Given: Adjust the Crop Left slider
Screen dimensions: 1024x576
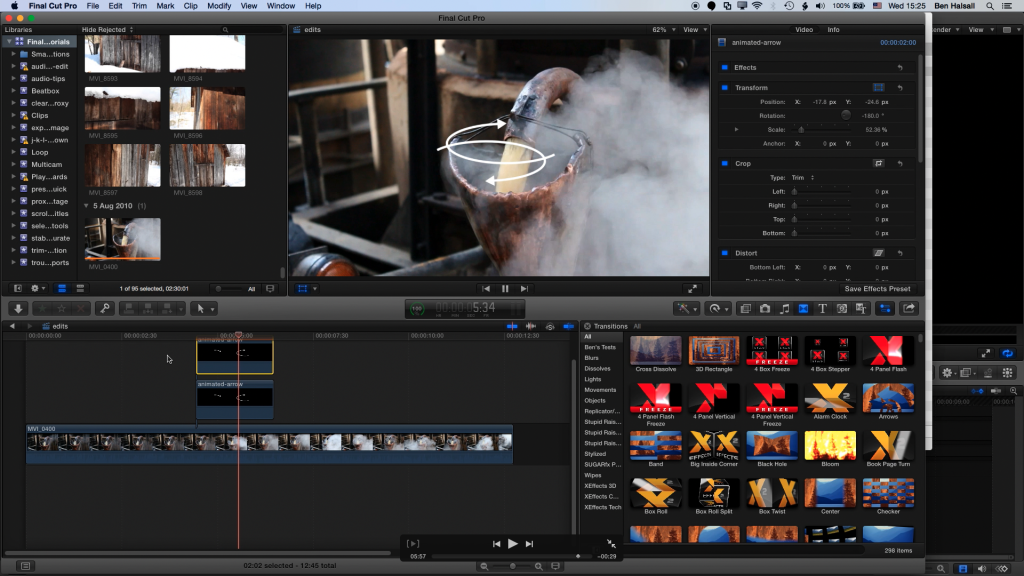Looking at the screenshot, I should click(822, 191).
